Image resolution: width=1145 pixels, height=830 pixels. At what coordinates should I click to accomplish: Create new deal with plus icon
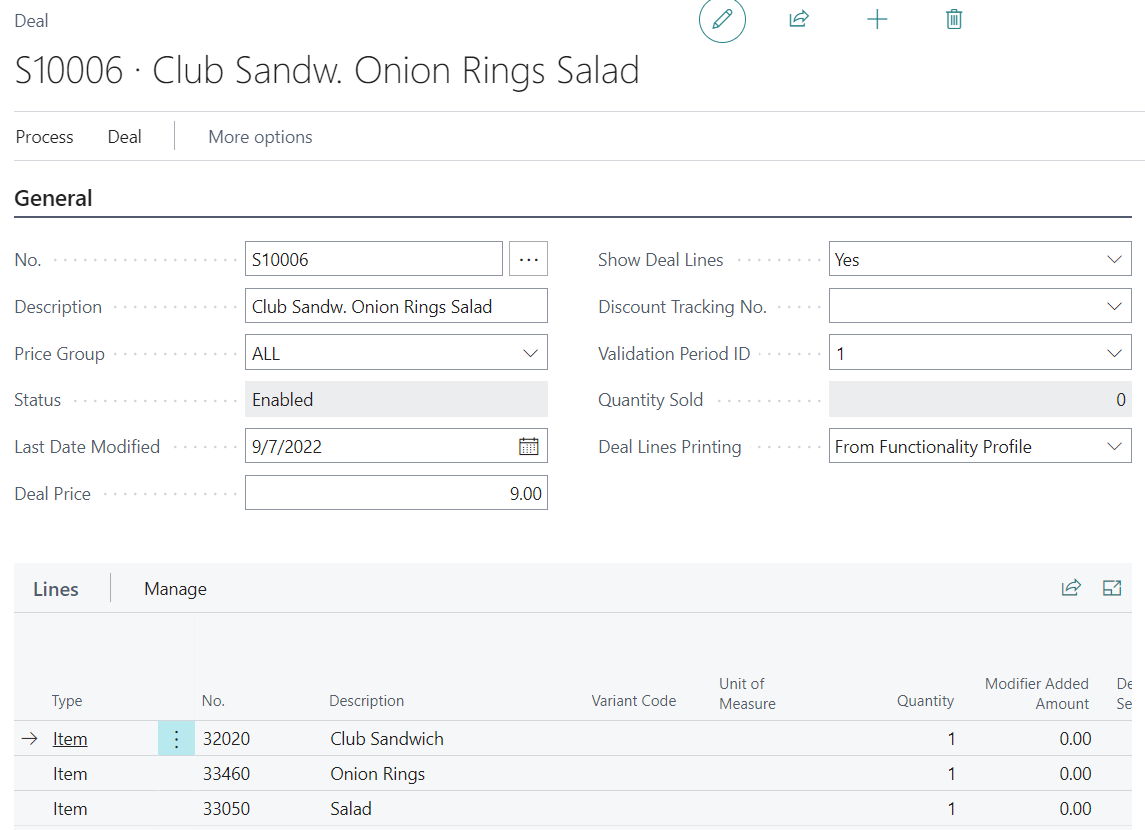click(877, 20)
